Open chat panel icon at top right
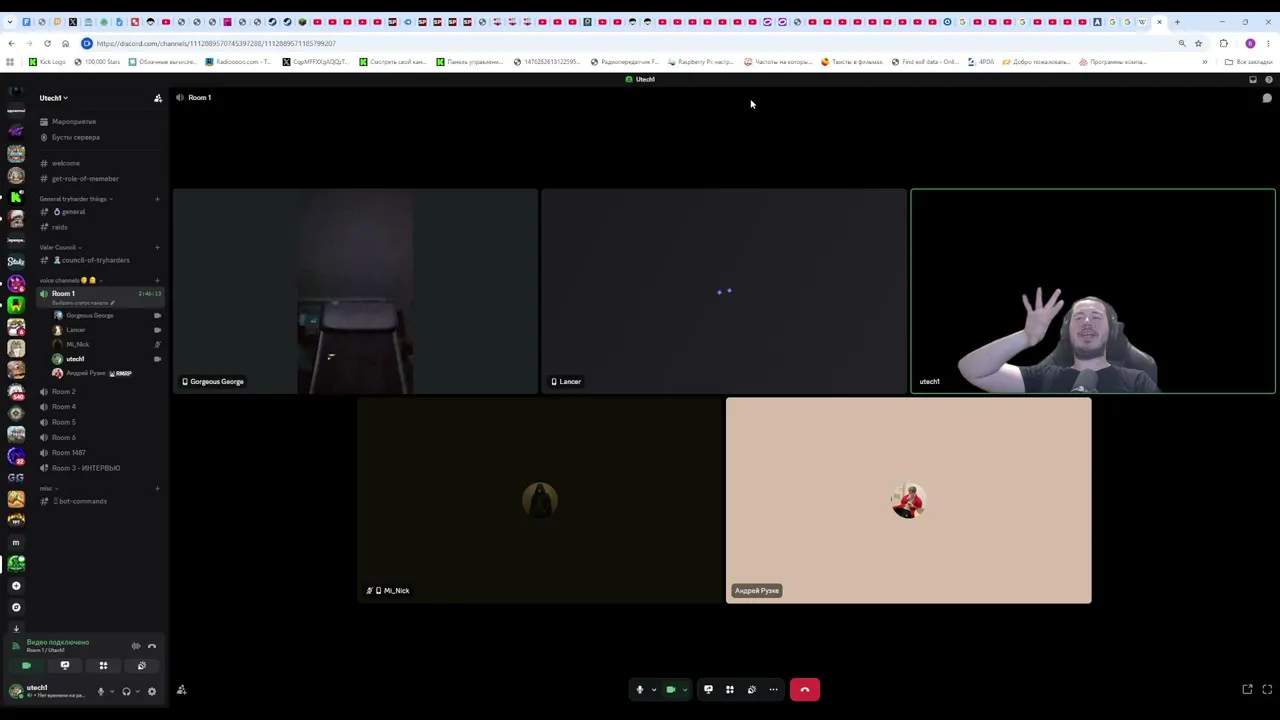Screen dimensions: 1280x720 [1267, 98]
